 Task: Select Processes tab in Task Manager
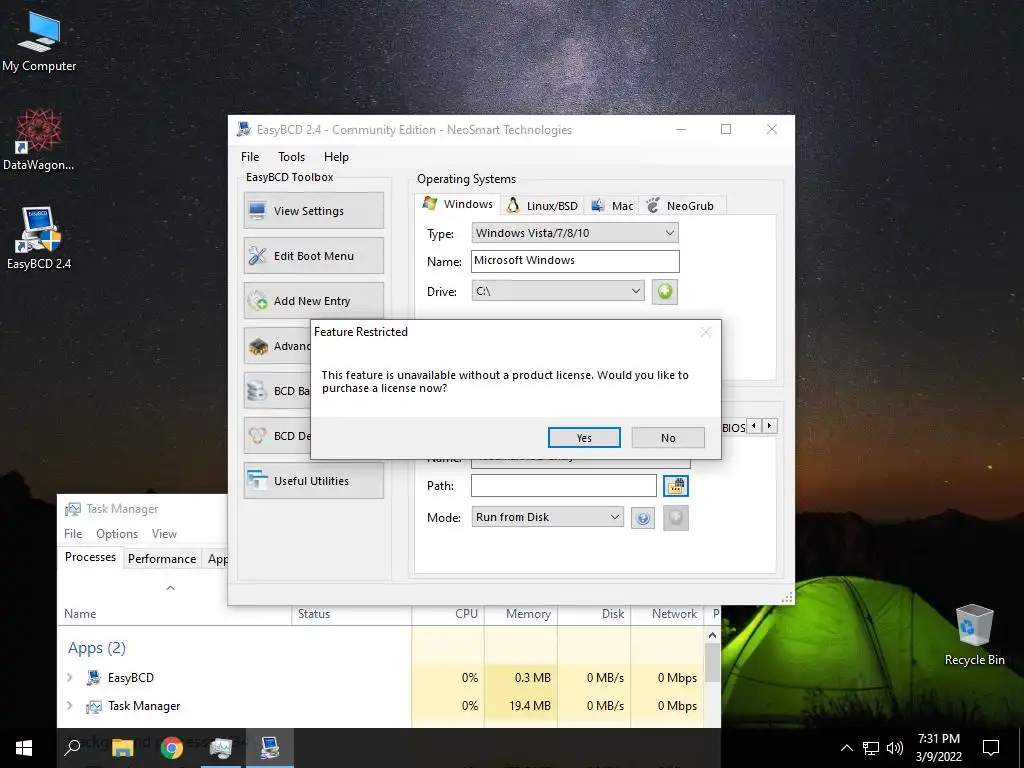[x=90, y=557]
